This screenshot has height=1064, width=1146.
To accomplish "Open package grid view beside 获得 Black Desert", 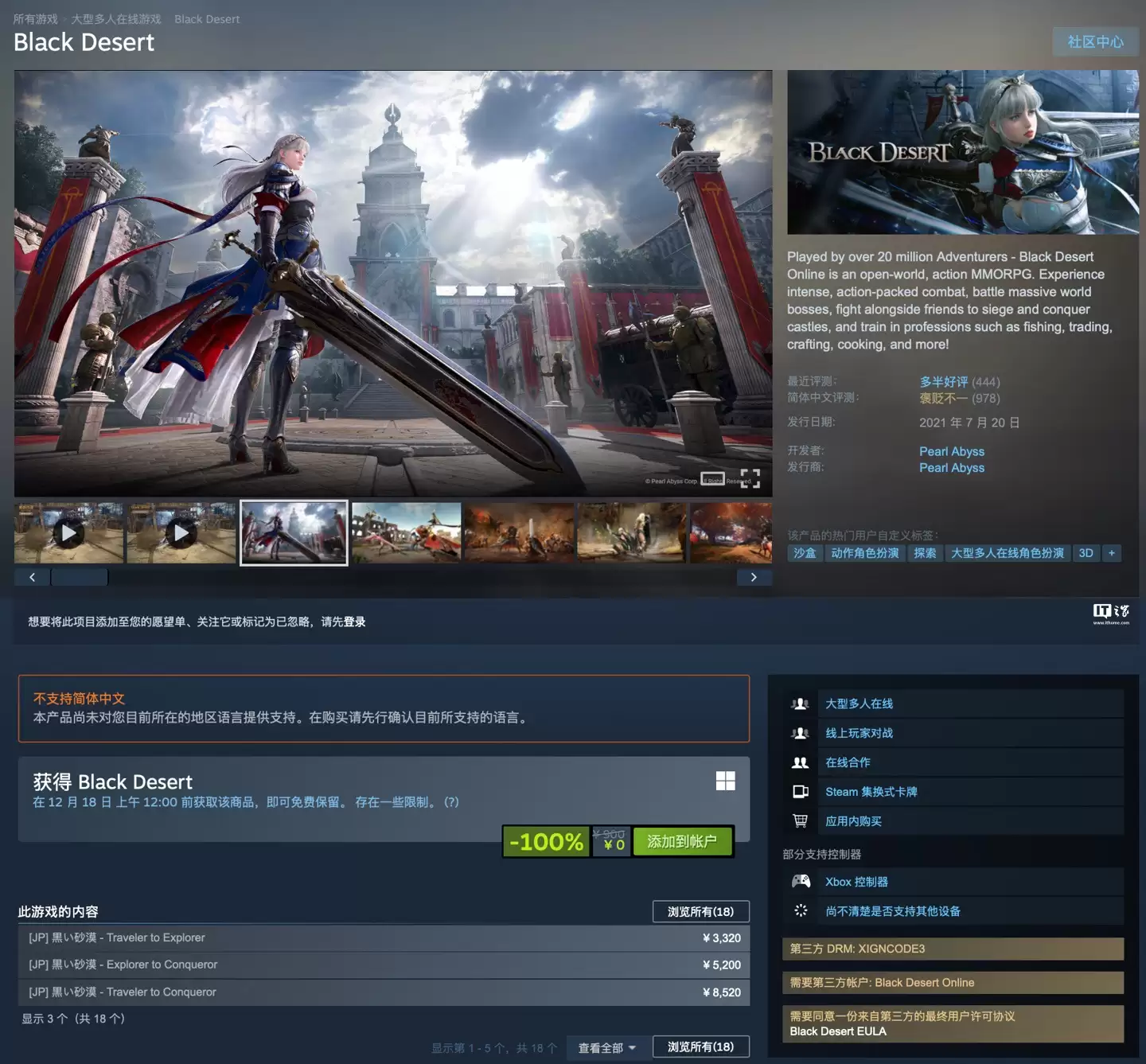I will pyautogui.click(x=725, y=781).
